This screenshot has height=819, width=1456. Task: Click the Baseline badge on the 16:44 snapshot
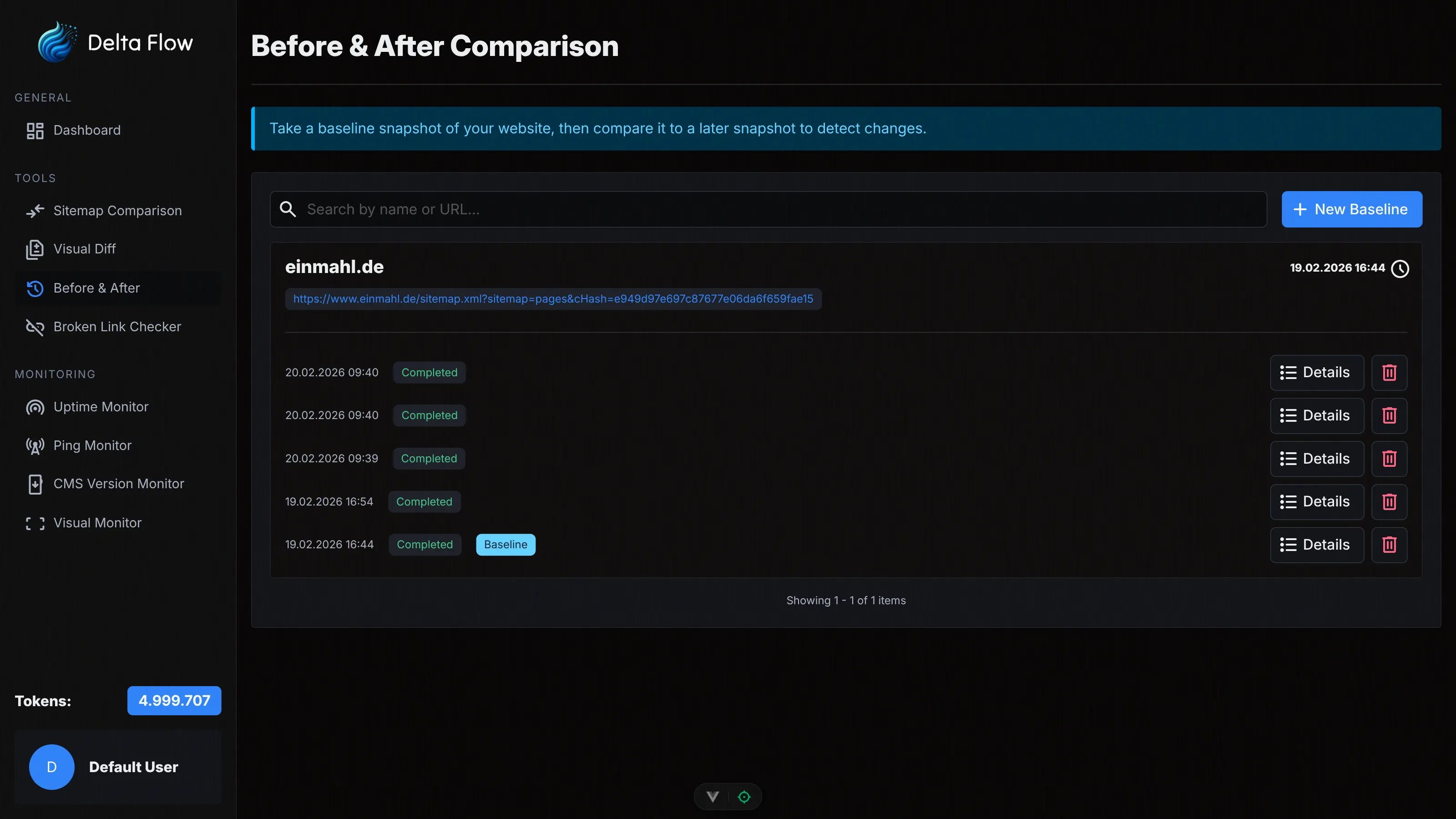[x=506, y=544]
